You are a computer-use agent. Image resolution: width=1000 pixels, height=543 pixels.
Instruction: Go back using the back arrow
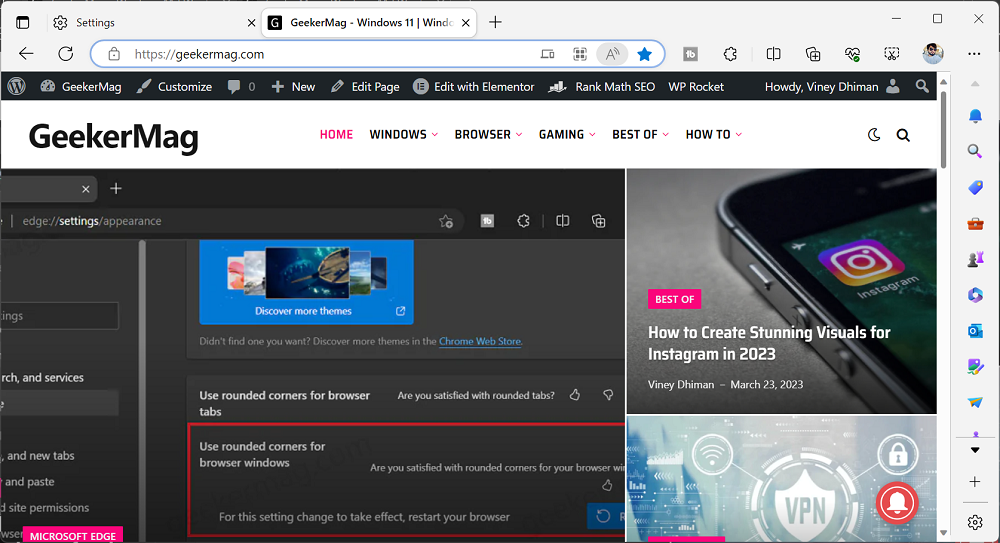pyautogui.click(x=26, y=54)
